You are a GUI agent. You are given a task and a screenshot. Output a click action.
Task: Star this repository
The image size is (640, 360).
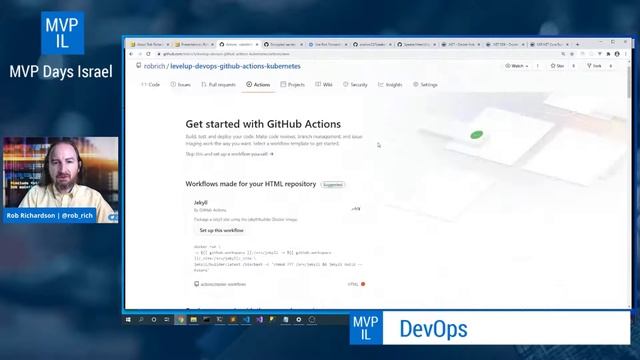[557, 66]
